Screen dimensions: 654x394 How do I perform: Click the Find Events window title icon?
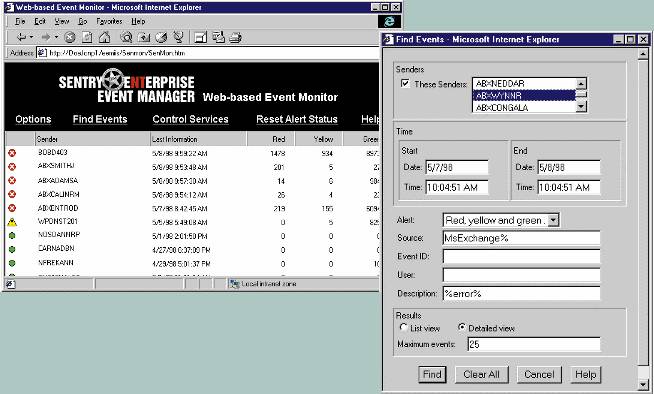coord(388,40)
